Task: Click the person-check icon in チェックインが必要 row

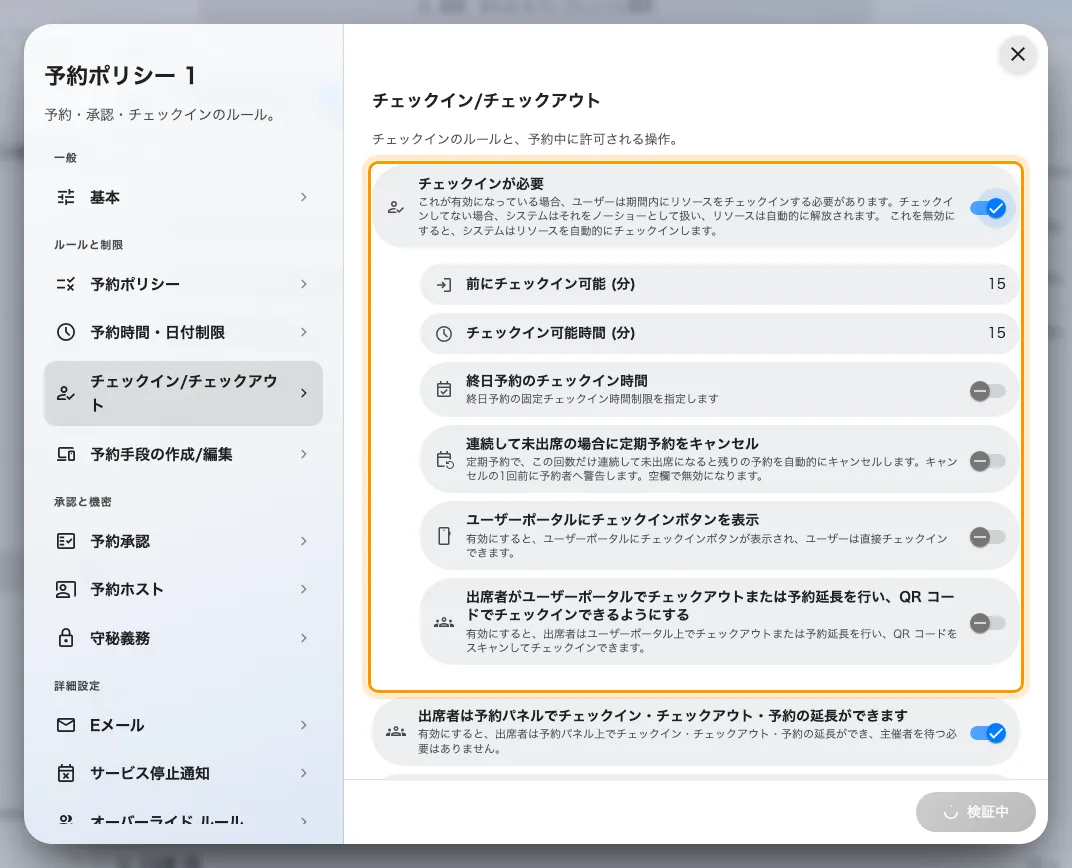Action: coord(395,207)
